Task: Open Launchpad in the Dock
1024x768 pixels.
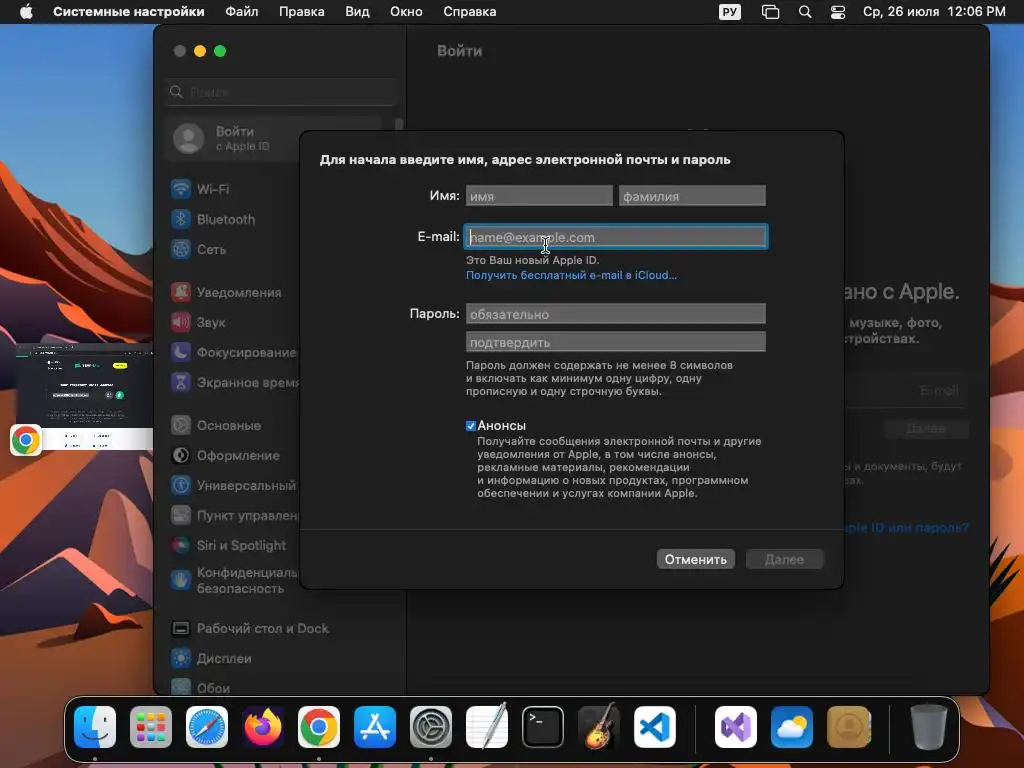Action: (151, 727)
